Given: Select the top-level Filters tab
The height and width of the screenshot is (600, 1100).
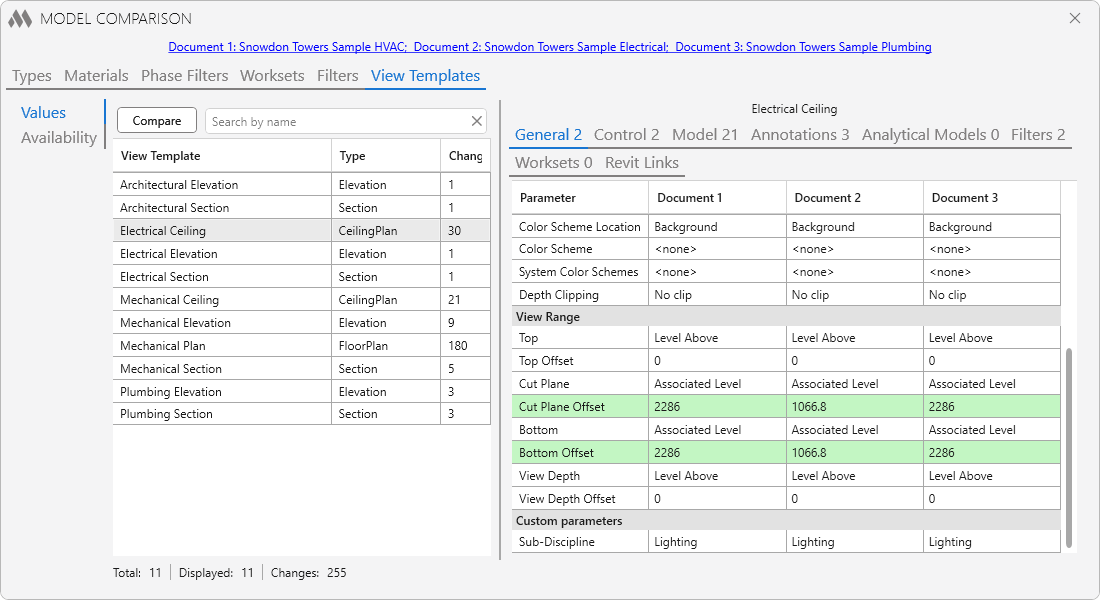Looking at the screenshot, I should 337,76.
